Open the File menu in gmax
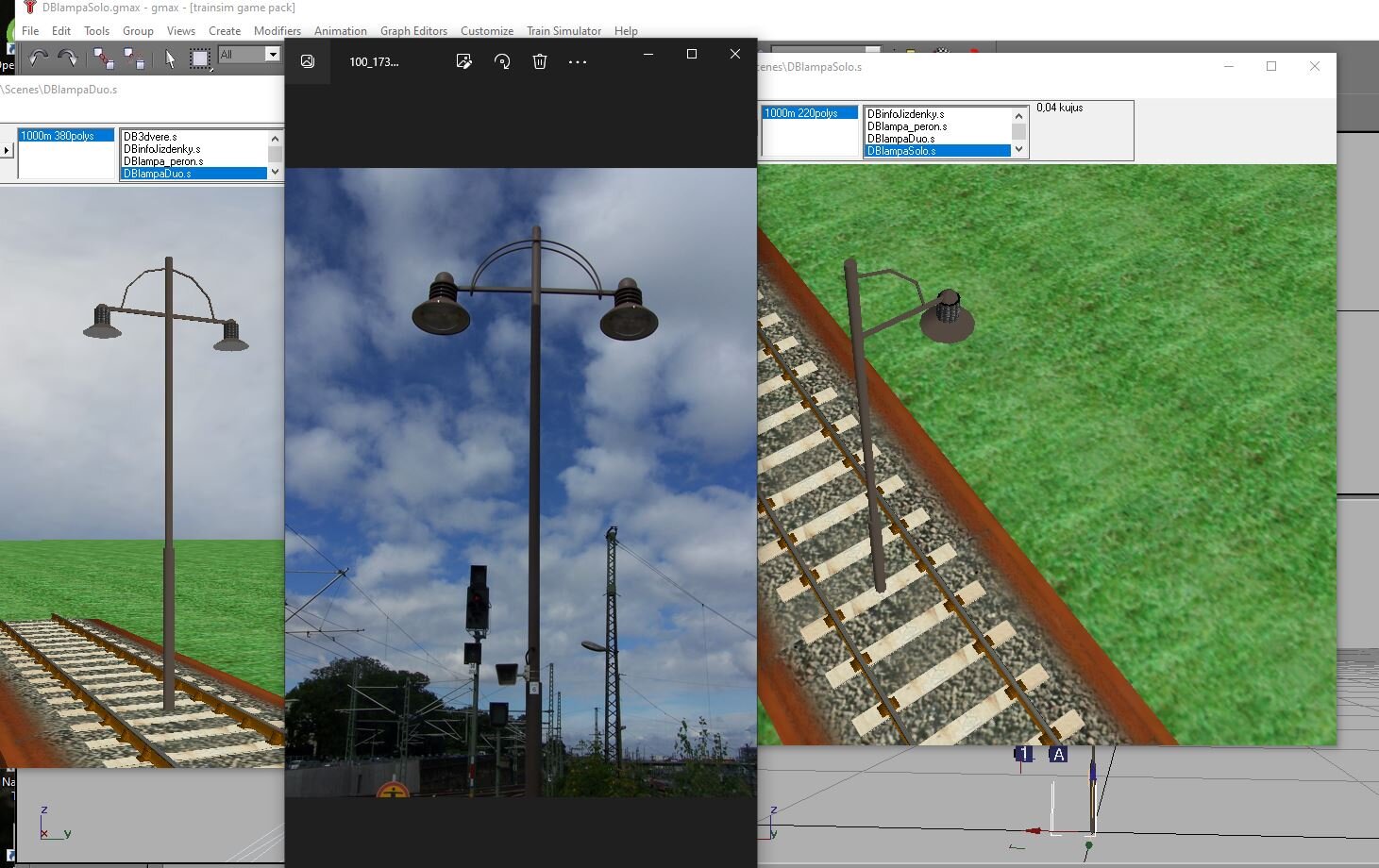1379x868 pixels. pos(30,31)
